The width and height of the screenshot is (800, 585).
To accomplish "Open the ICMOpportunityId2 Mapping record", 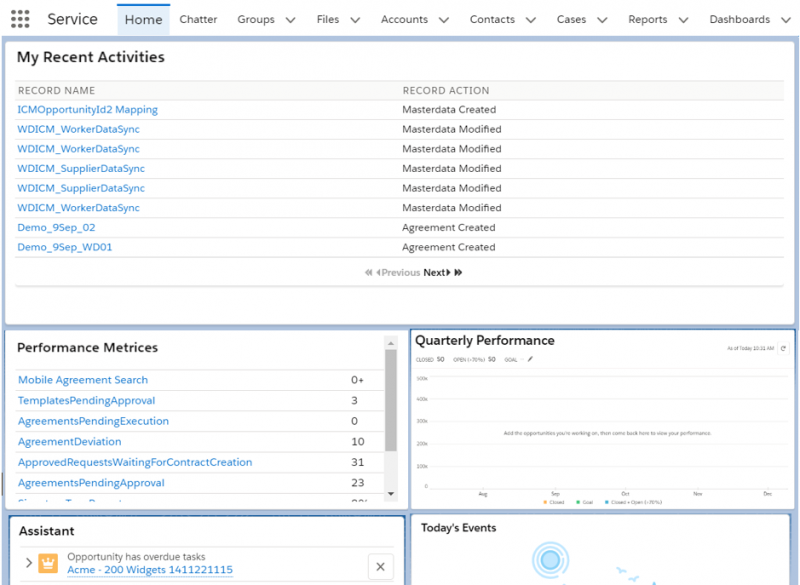I will [87, 109].
